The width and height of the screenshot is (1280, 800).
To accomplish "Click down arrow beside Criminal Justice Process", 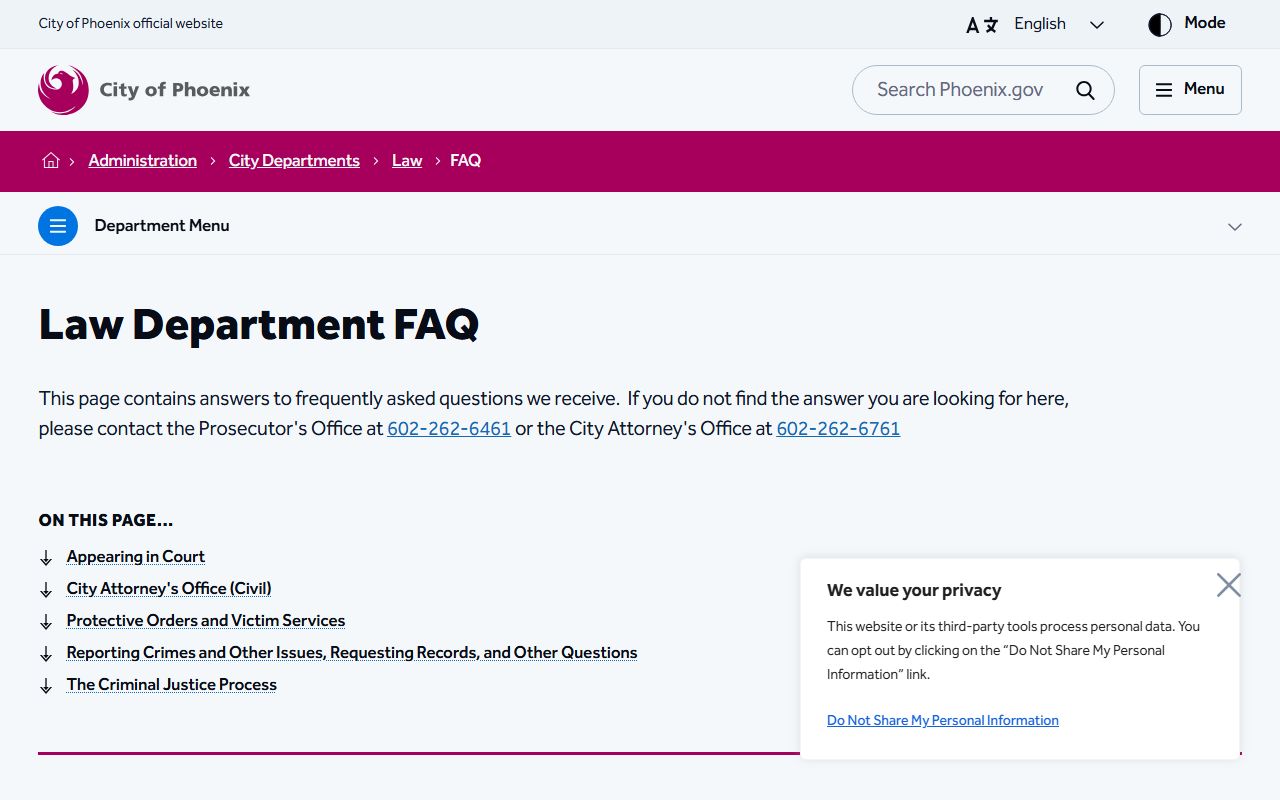I will [x=45, y=686].
